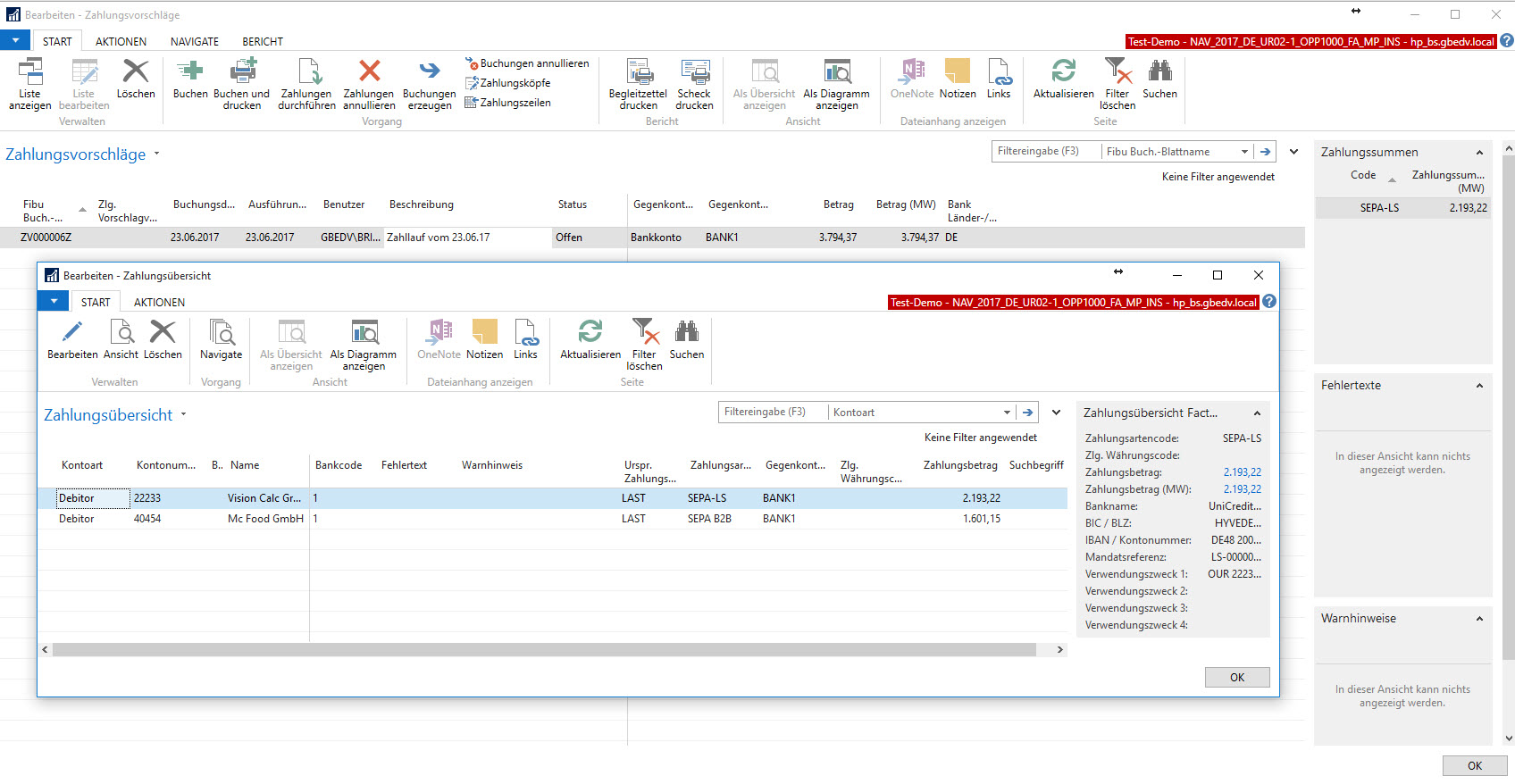1515x784 pixels.
Task: Collapse Zahlungsübersicht Fact... factbox panel
Action: point(1257,413)
